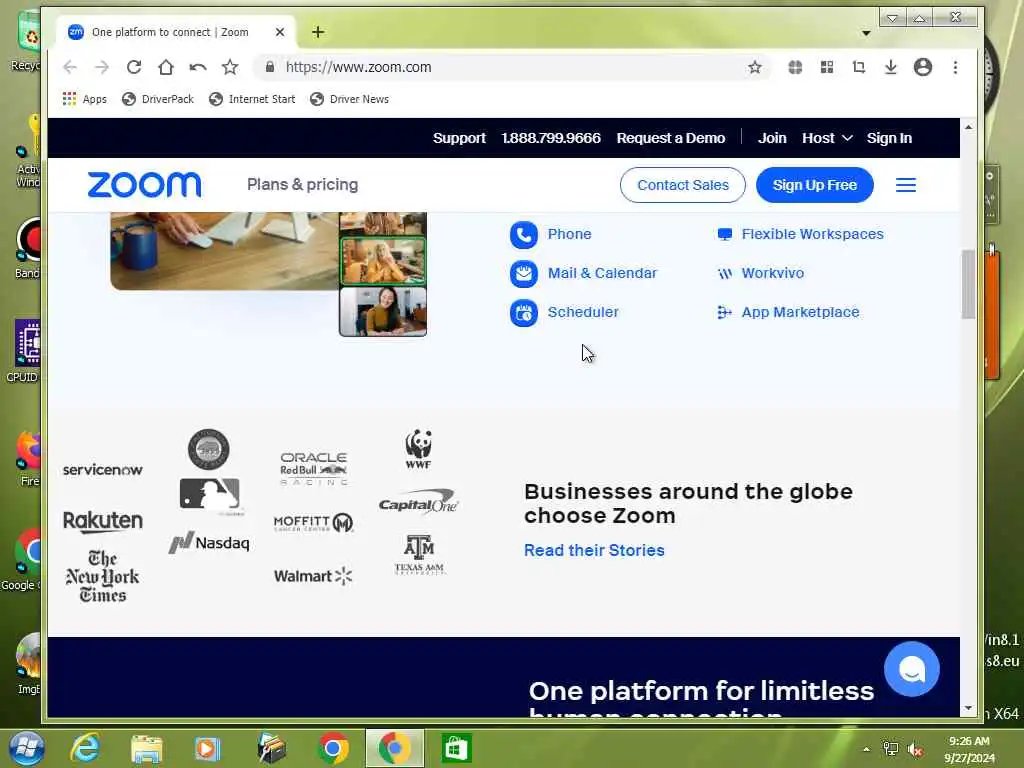Click Request a Demo
The image size is (1024, 768).
click(671, 138)
